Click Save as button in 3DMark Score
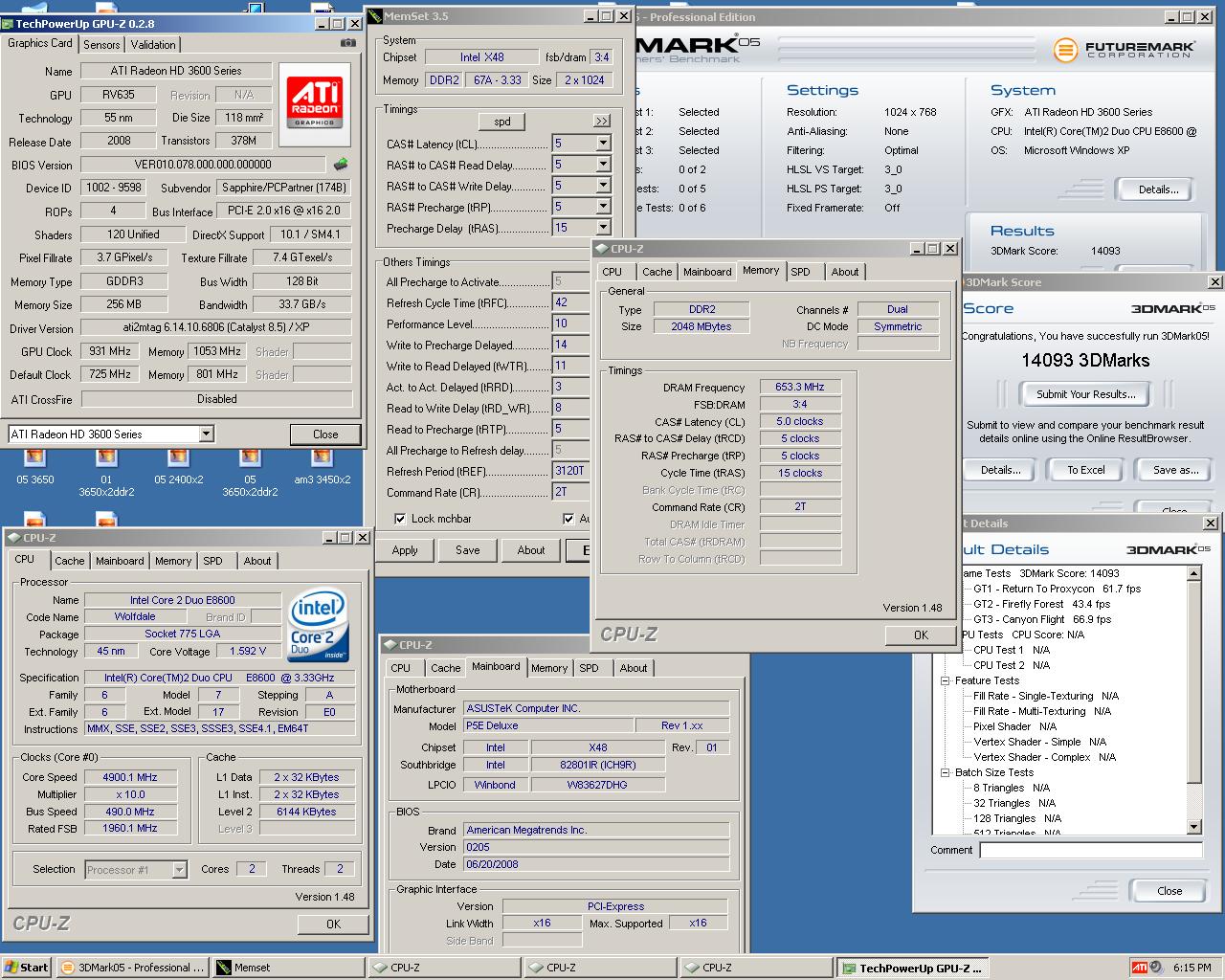The width and height of the screenshot is (1225, 980). pyautogui.click(x=1176, y=470)
